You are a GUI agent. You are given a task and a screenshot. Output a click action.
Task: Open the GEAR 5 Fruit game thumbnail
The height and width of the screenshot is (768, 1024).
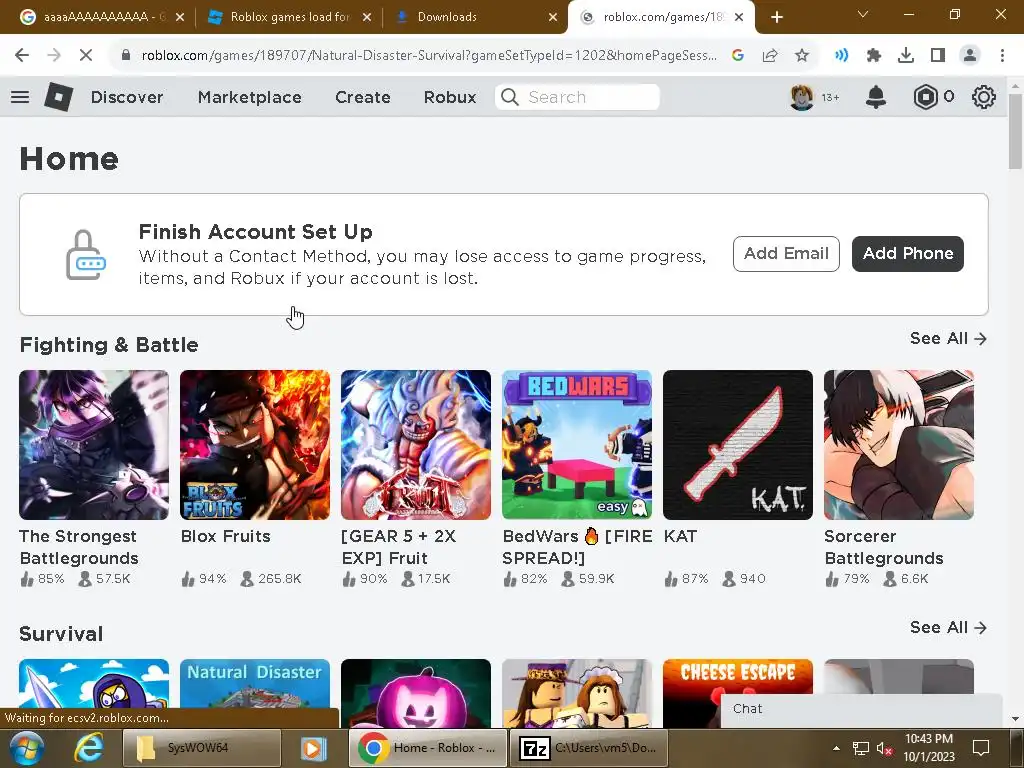click(415, 445)
